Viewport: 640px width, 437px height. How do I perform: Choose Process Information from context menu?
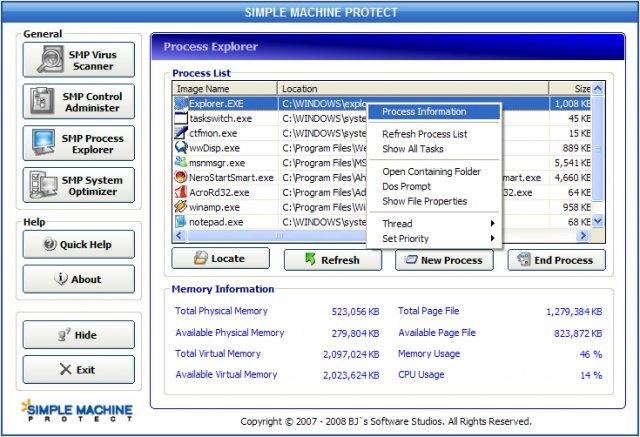click(x=434, y=112)
